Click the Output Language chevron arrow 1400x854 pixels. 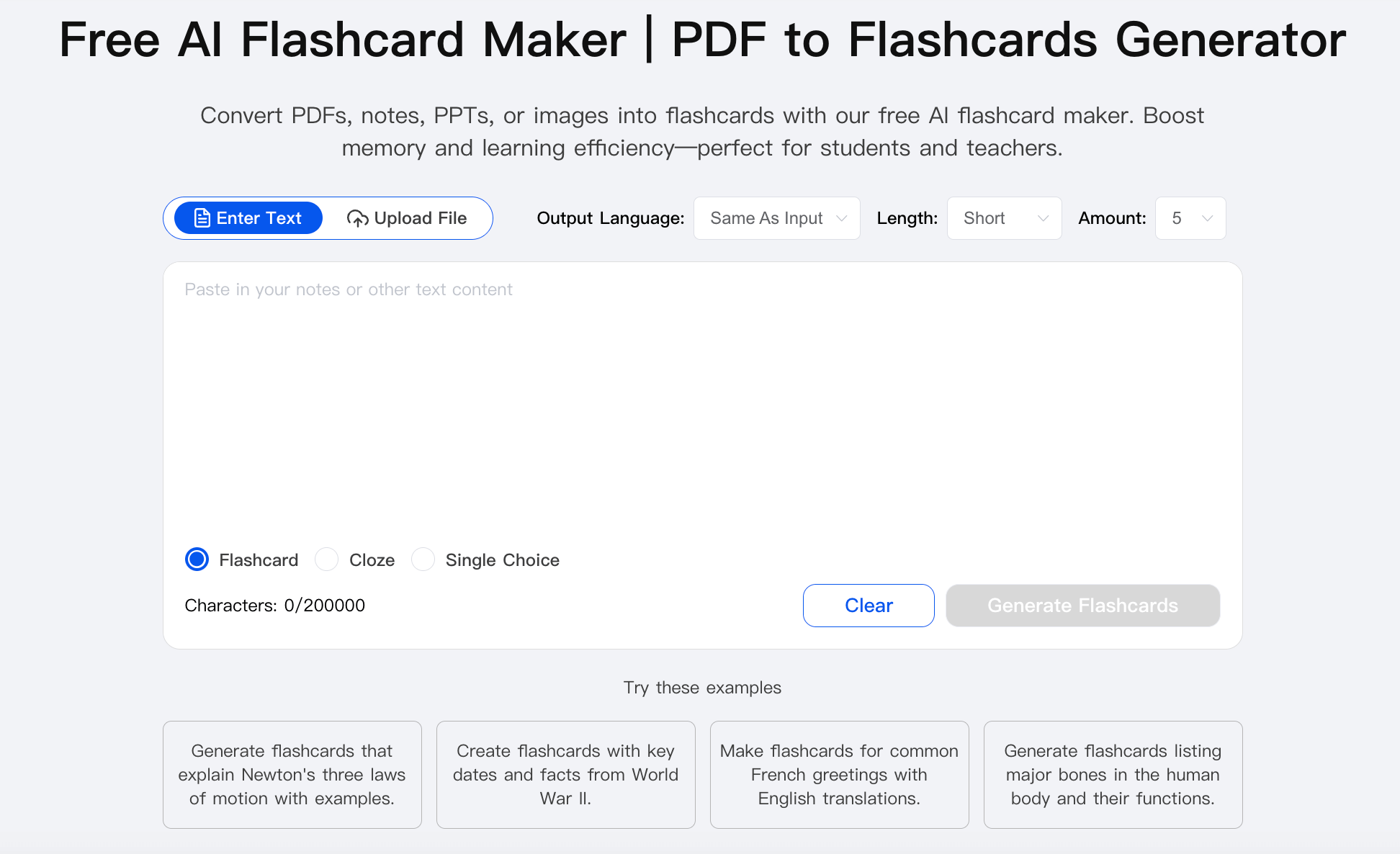841,218
